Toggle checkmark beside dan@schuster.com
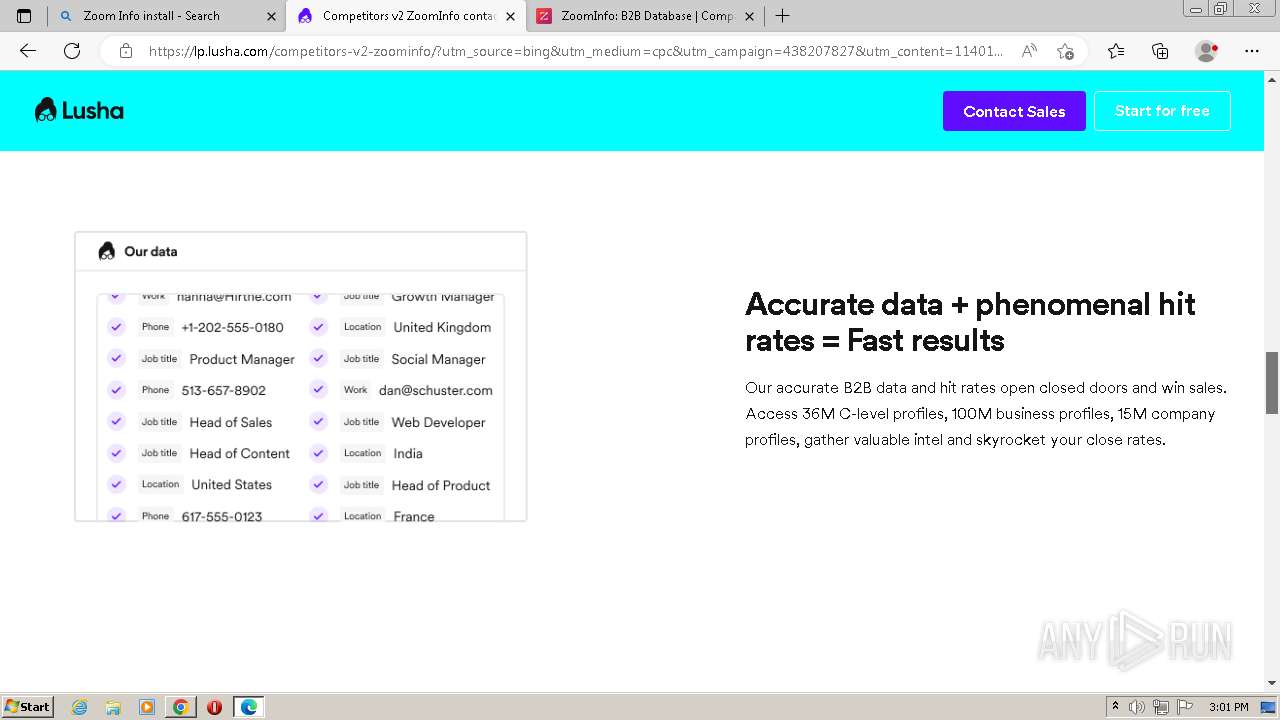Viewport: 1280px width, 720px height. pyautogui.click(x=318, y=390)
